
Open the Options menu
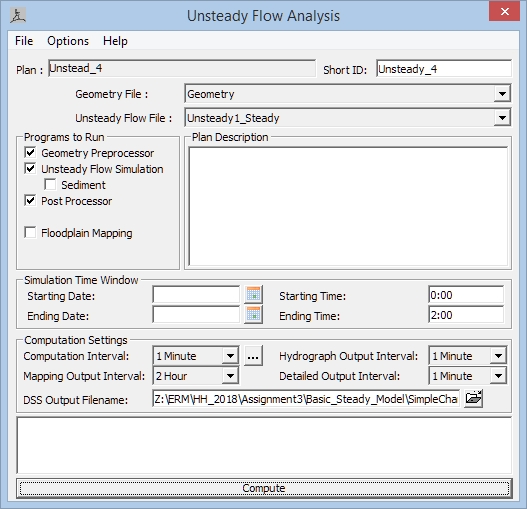(68, 41)
